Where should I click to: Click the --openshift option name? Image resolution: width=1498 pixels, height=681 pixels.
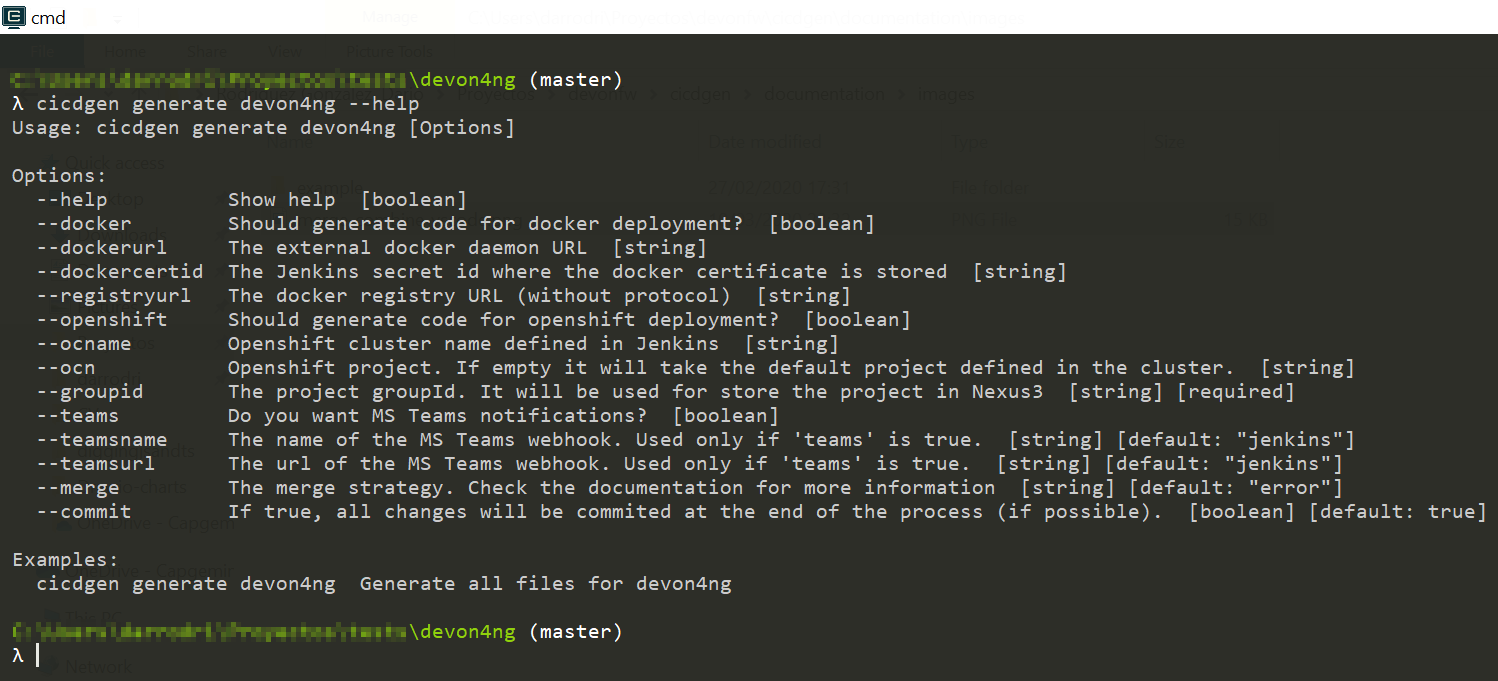point(101,320)
